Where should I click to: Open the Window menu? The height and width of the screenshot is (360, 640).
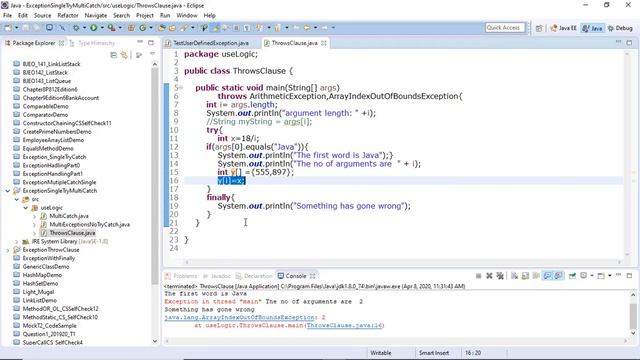pyautogui.click(x=187, y=16)
